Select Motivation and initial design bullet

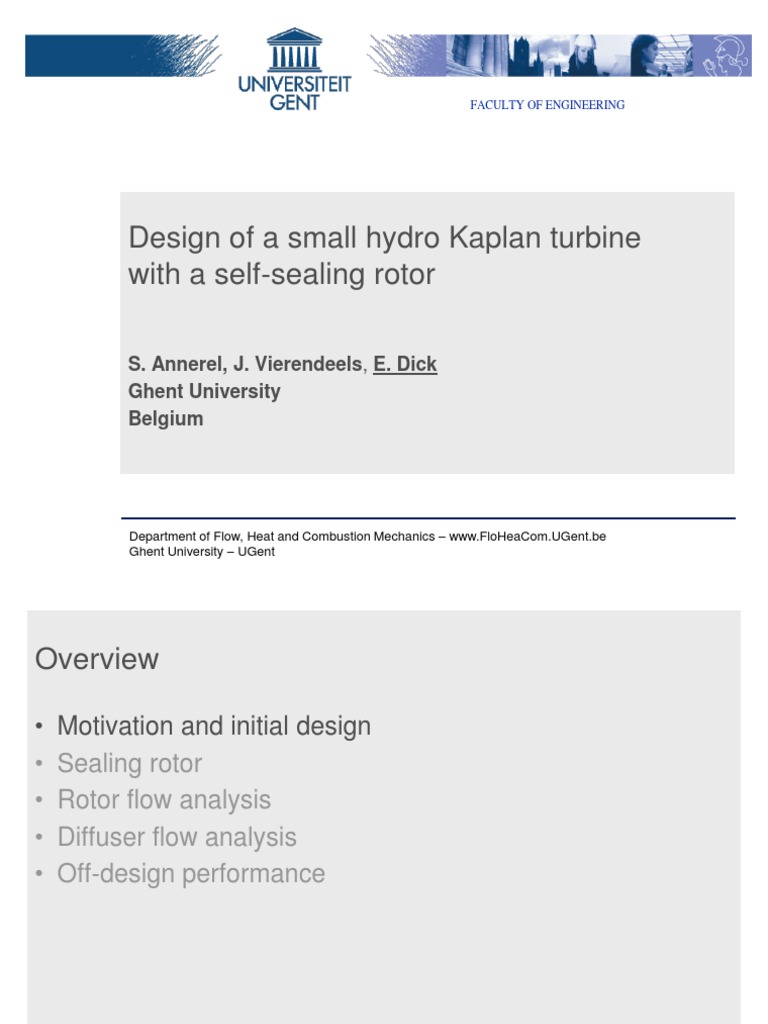[214, 726]
